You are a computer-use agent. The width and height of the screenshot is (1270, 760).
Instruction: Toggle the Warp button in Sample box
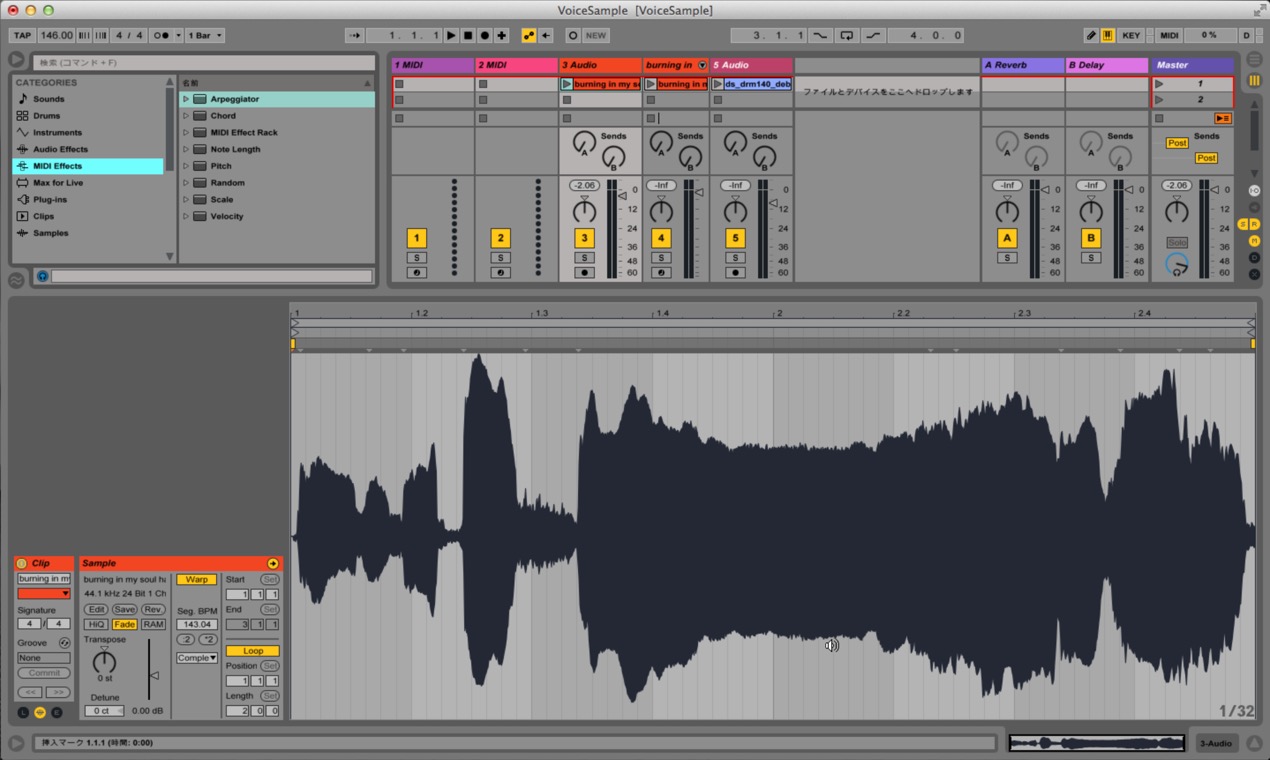pos(197,579)
